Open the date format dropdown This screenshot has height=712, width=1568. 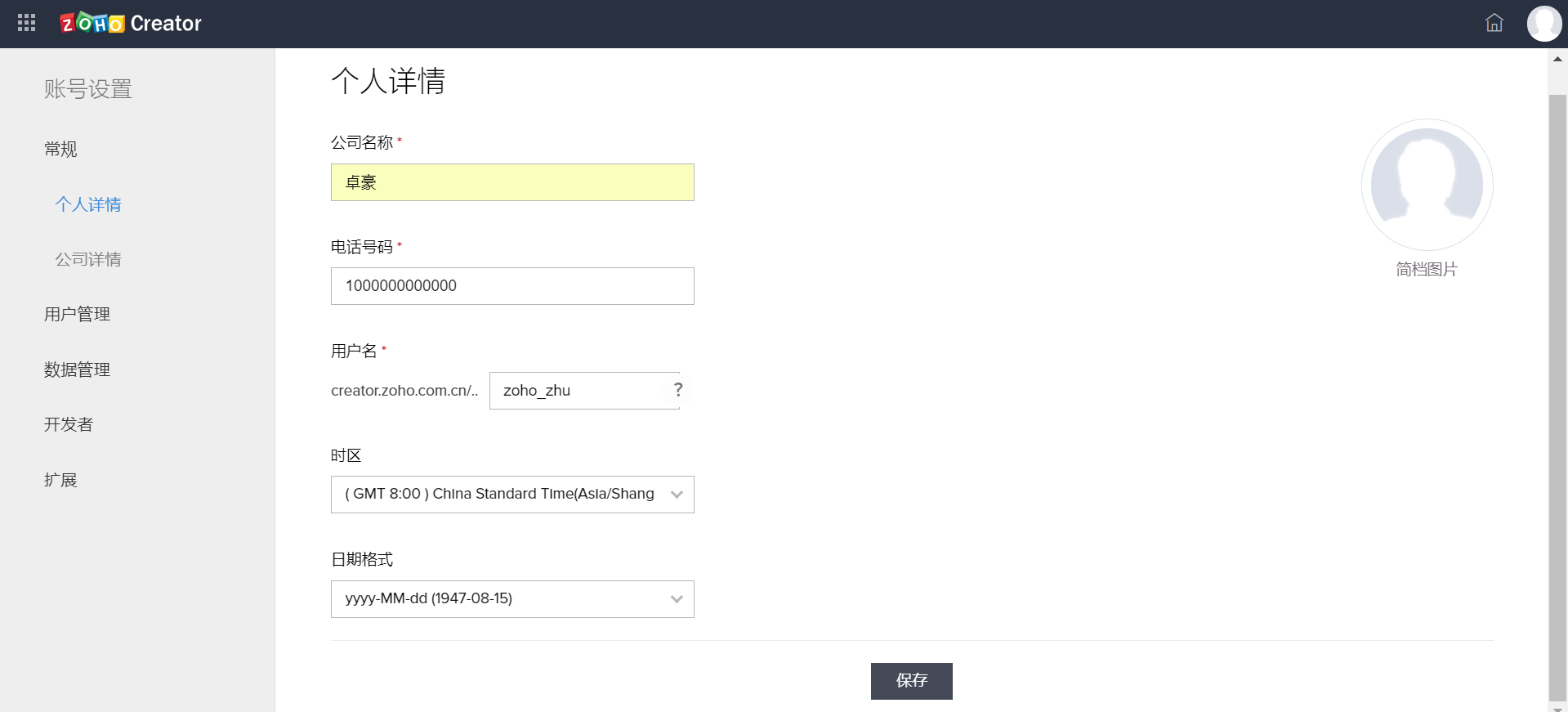click(x=512, y=599)
